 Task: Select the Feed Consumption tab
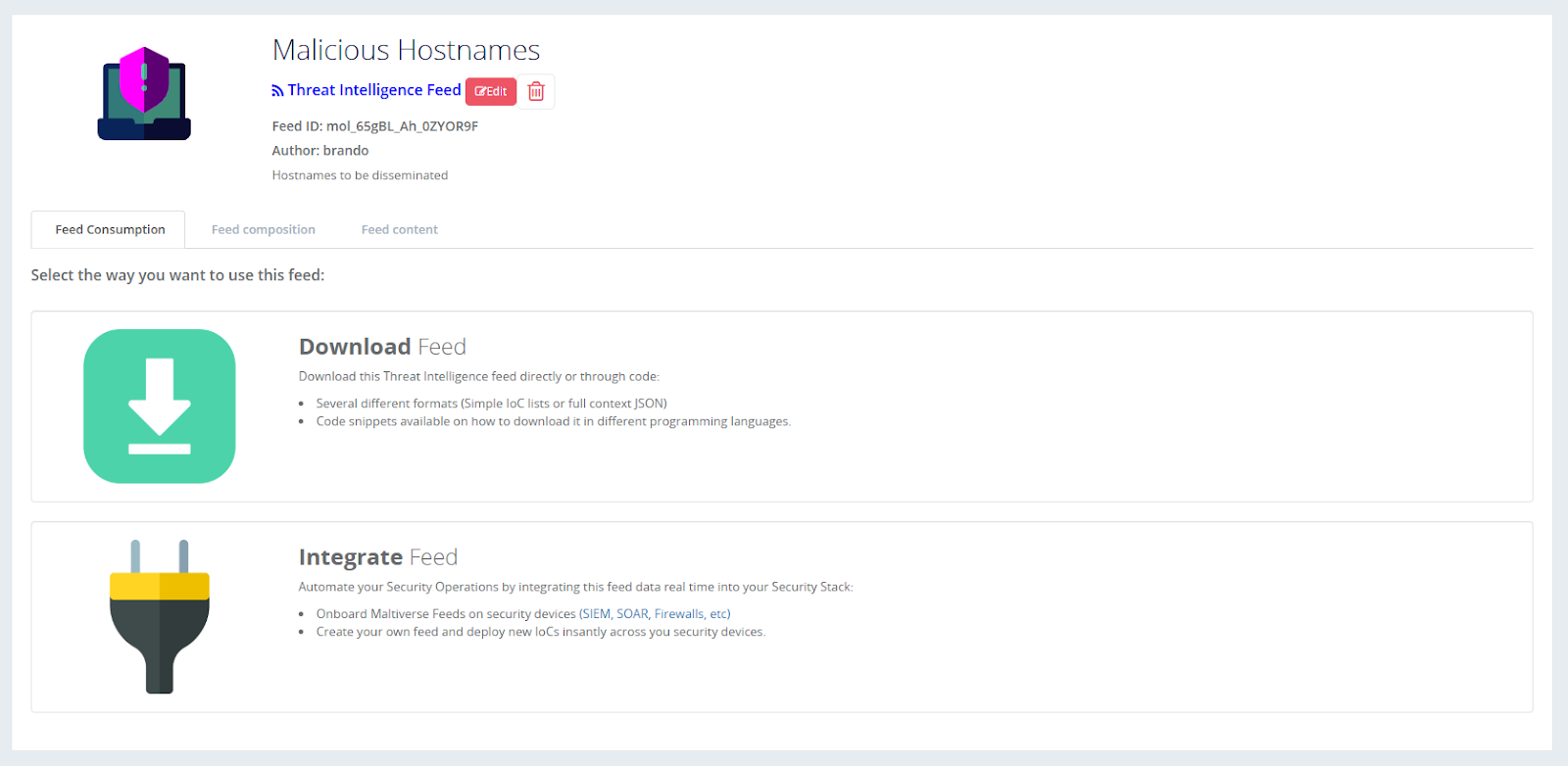click(110, 230)
